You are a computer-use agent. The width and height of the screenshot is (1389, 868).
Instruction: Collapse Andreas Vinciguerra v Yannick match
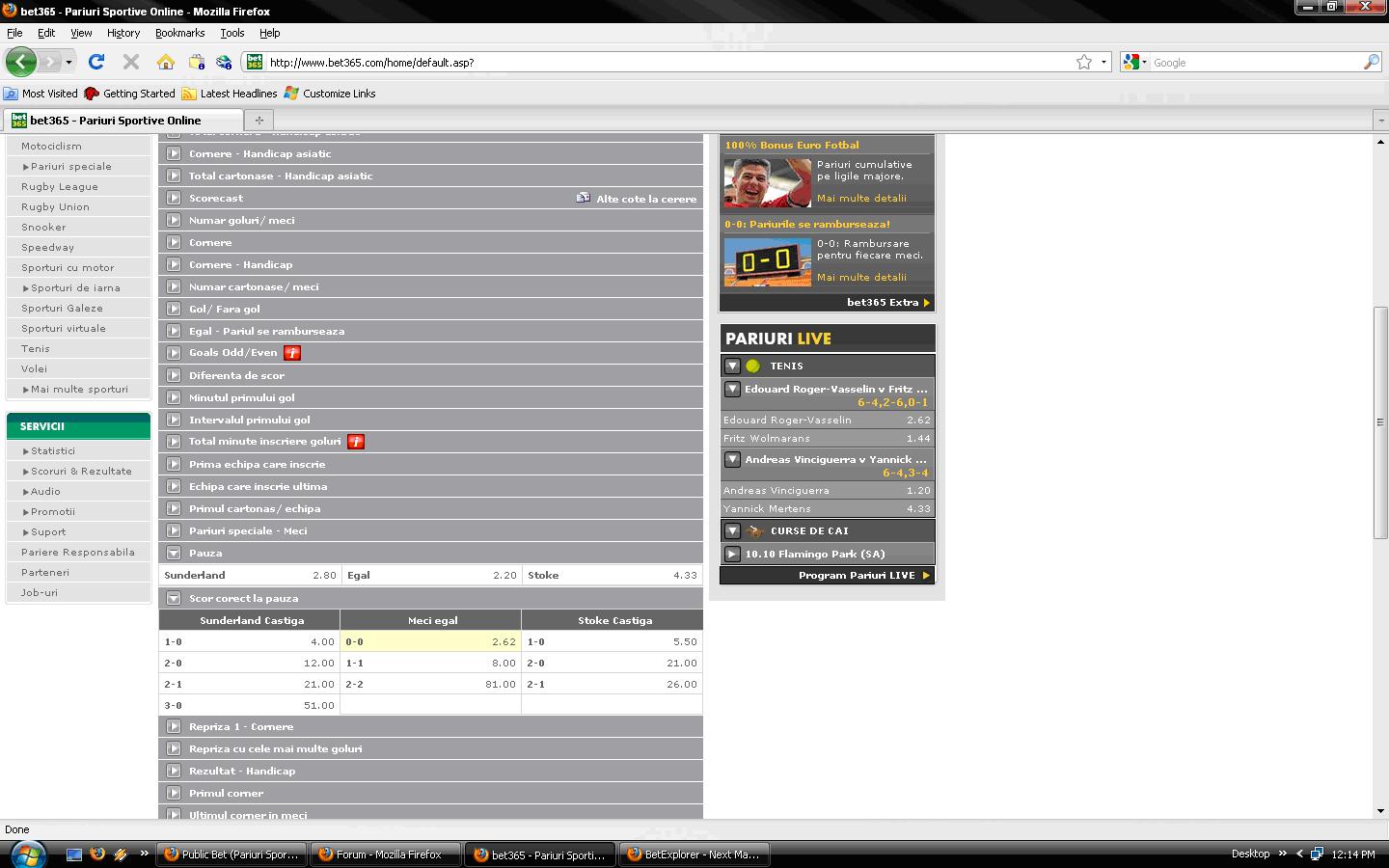pos(733,460)
